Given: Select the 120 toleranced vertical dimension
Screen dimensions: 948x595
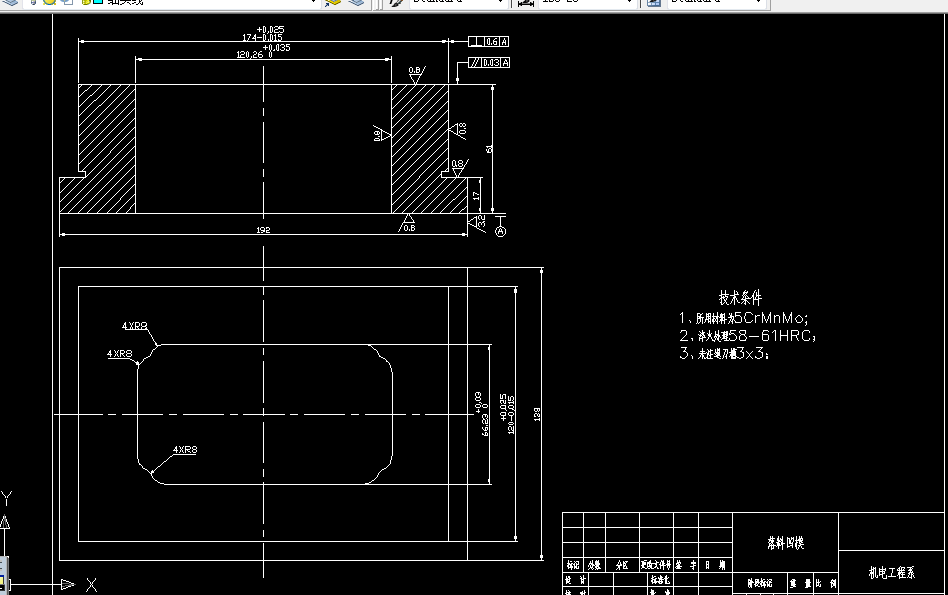Looking at the screenshot, I should tap(507, 414).
